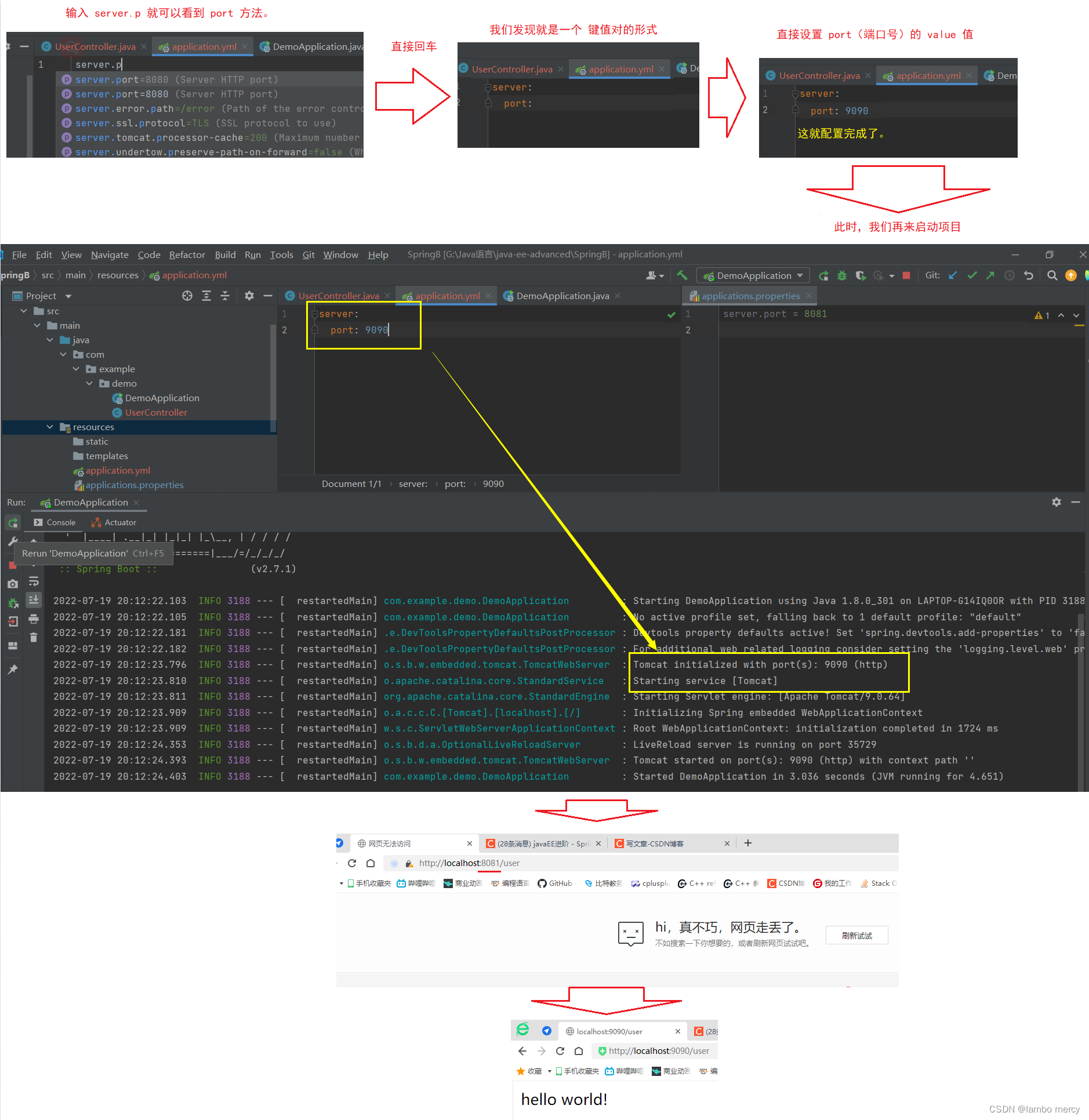
Task: Open the Project view dropdown
Action: pyautogui.click(x=69, y=296)
